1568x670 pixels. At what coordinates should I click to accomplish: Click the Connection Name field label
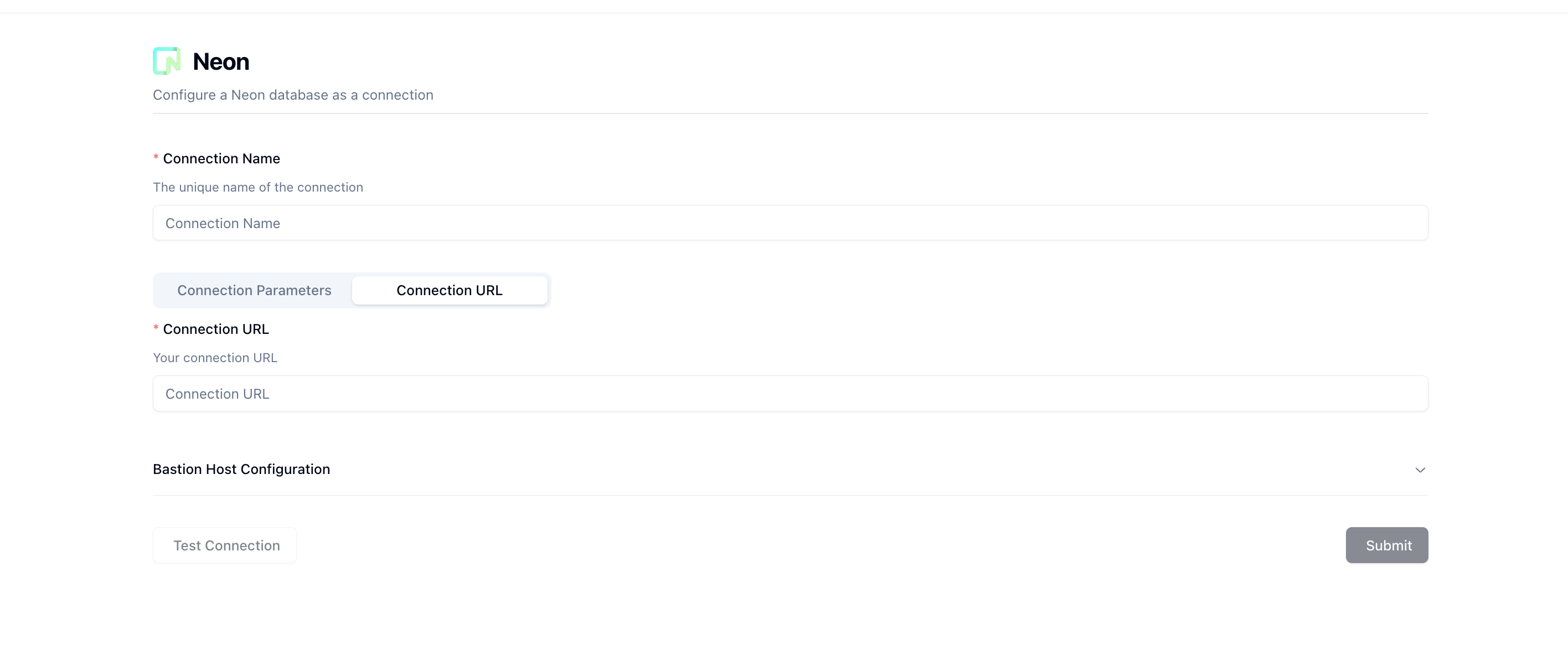221,158
